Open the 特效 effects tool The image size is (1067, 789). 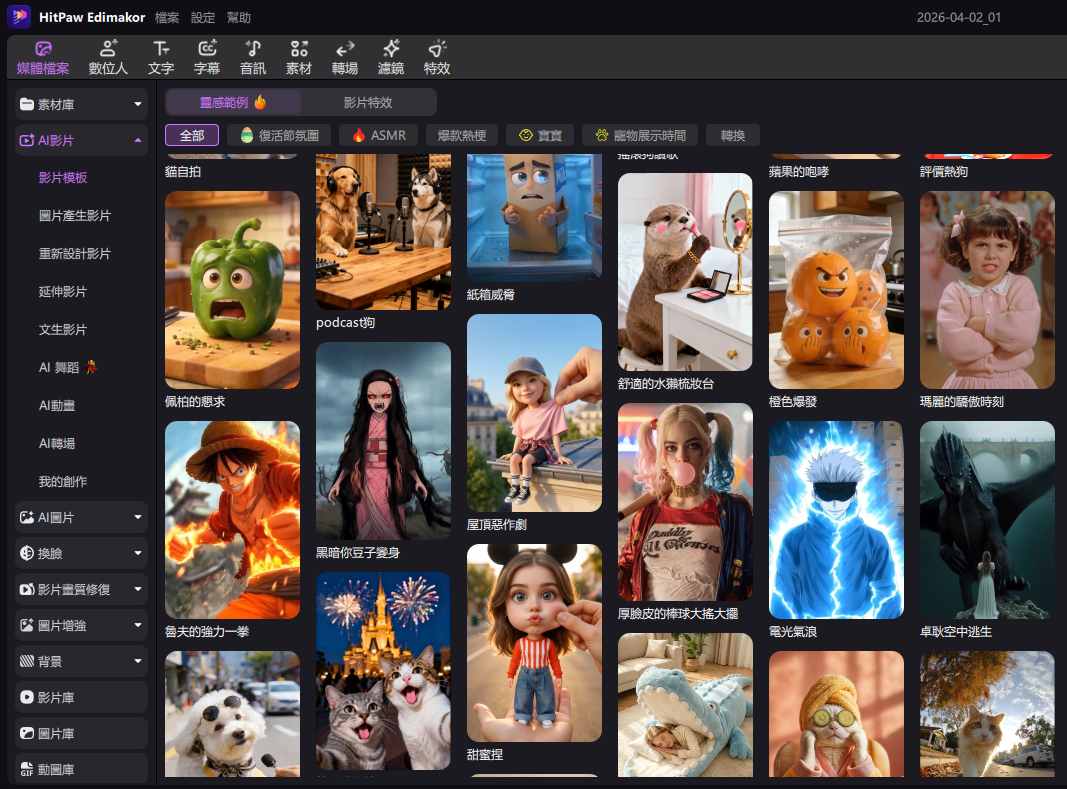click(x=437, y=57)
